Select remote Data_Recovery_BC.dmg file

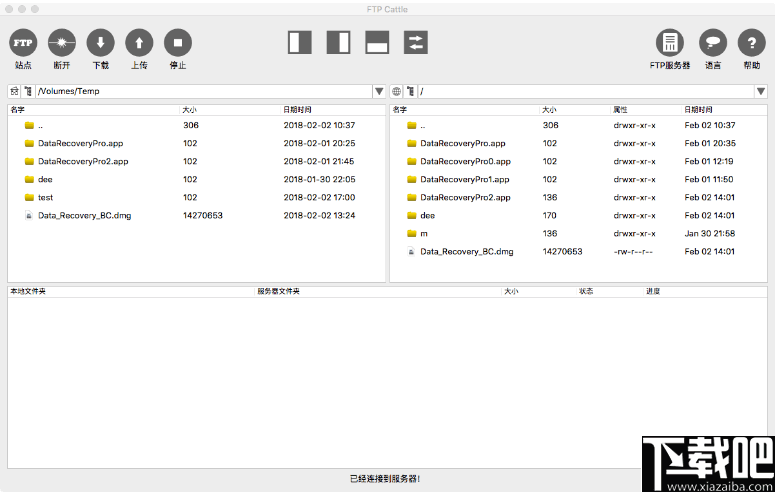[579, 252]
